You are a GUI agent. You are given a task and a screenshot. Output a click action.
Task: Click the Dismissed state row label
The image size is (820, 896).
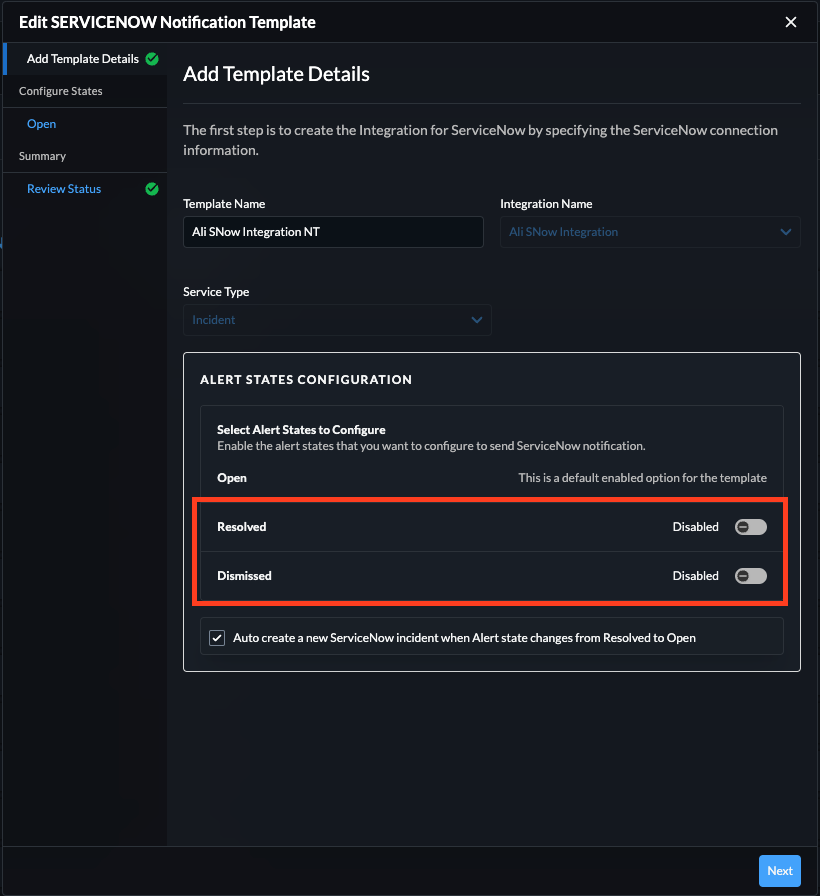click(244, 576)
